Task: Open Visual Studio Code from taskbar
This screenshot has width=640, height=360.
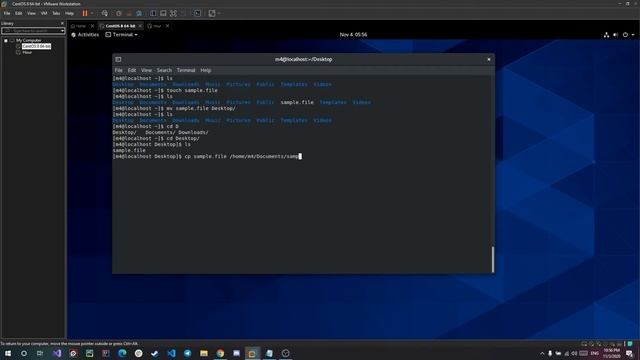Action: (x=171, y=353)
